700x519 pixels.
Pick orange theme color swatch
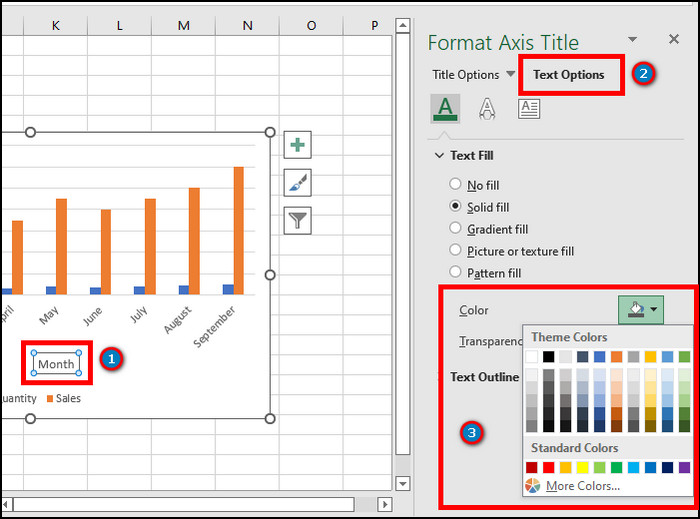[x=616, y=357]
